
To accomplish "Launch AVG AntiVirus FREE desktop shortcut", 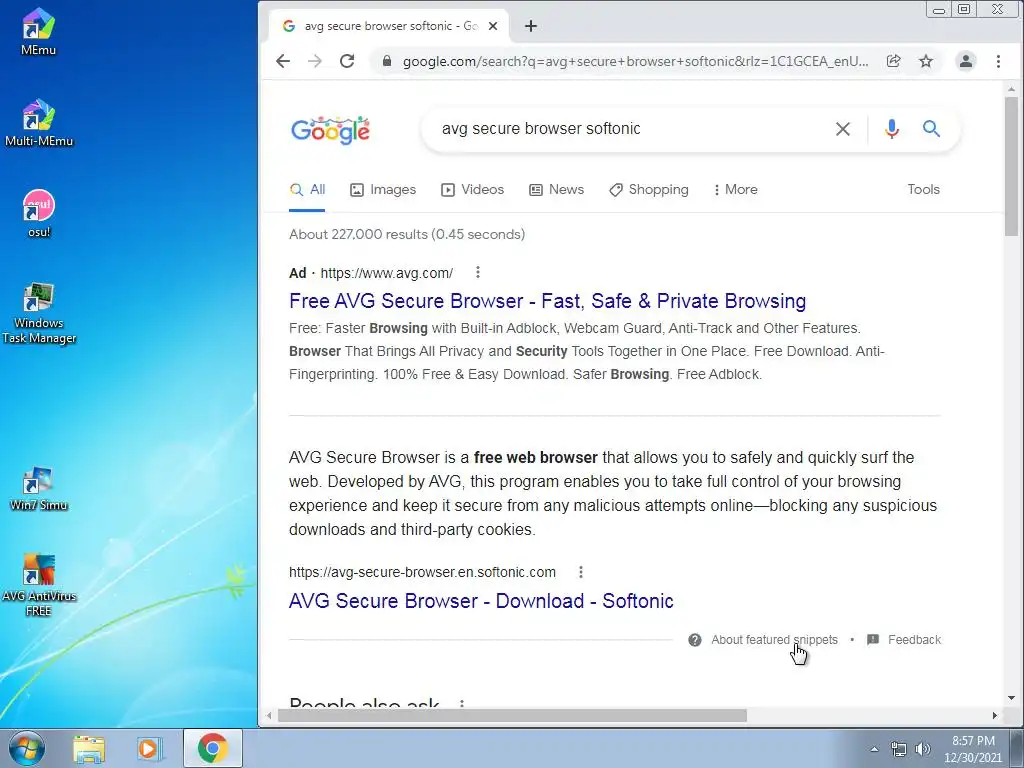I will point(39,585).
